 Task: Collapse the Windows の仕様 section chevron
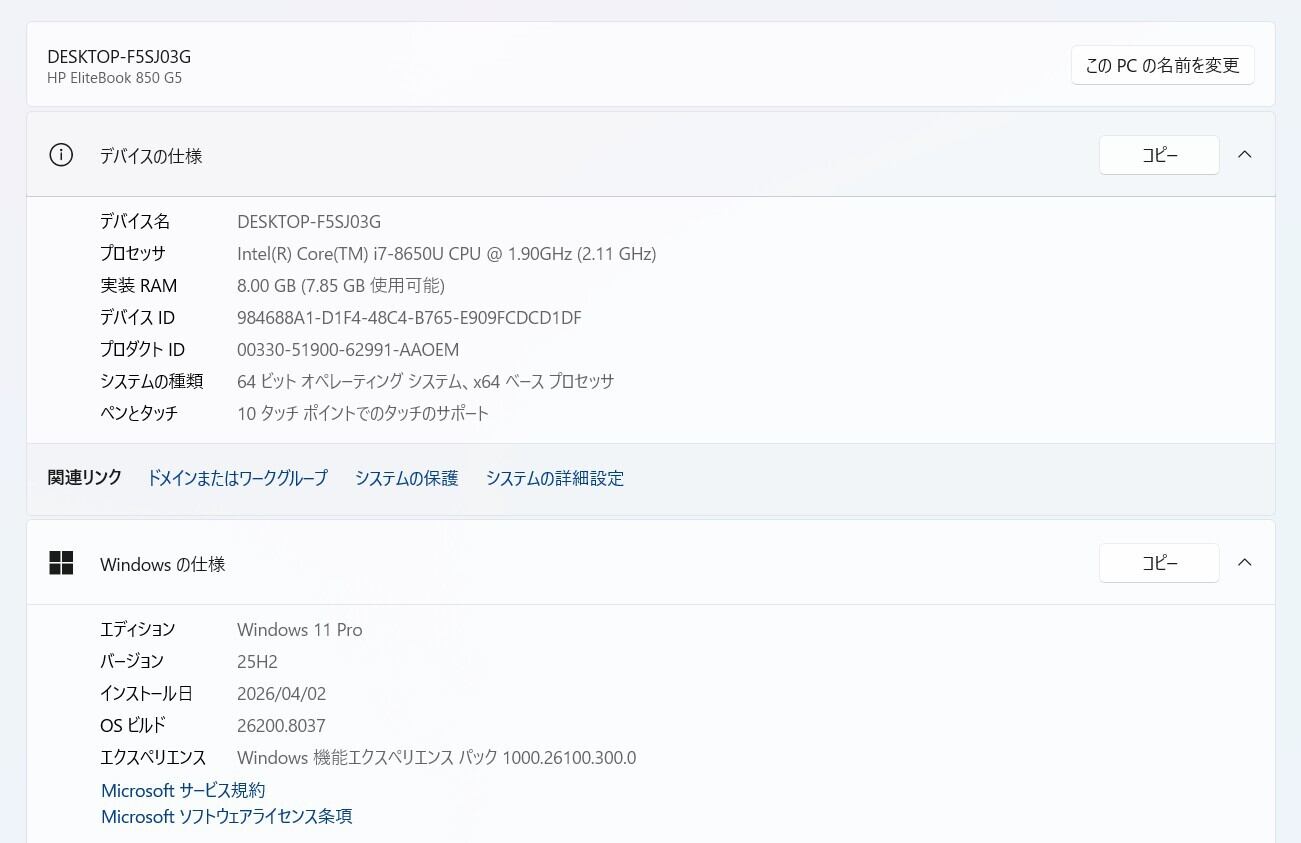[x=1245, y=562]
